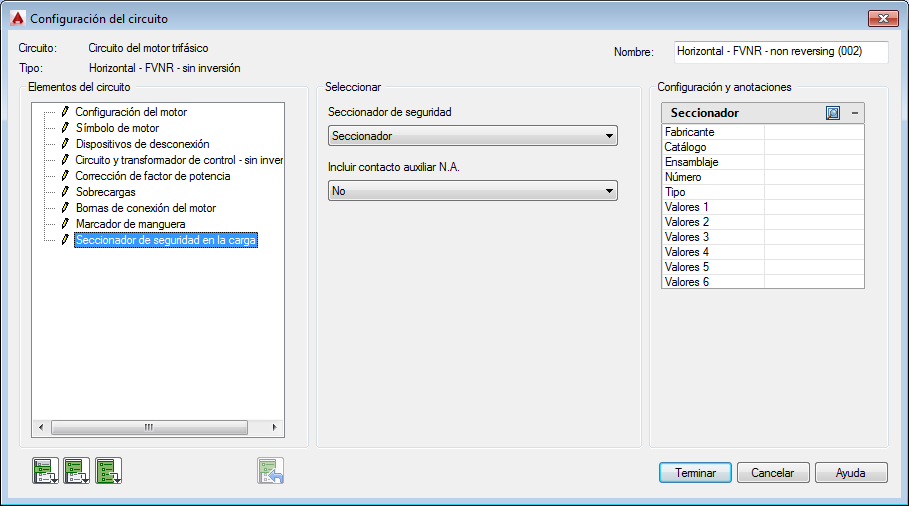Click pencil icon beside Símbolo de motor
The width and height of the screenshot is (909, 506).
[x=66, y=128]
